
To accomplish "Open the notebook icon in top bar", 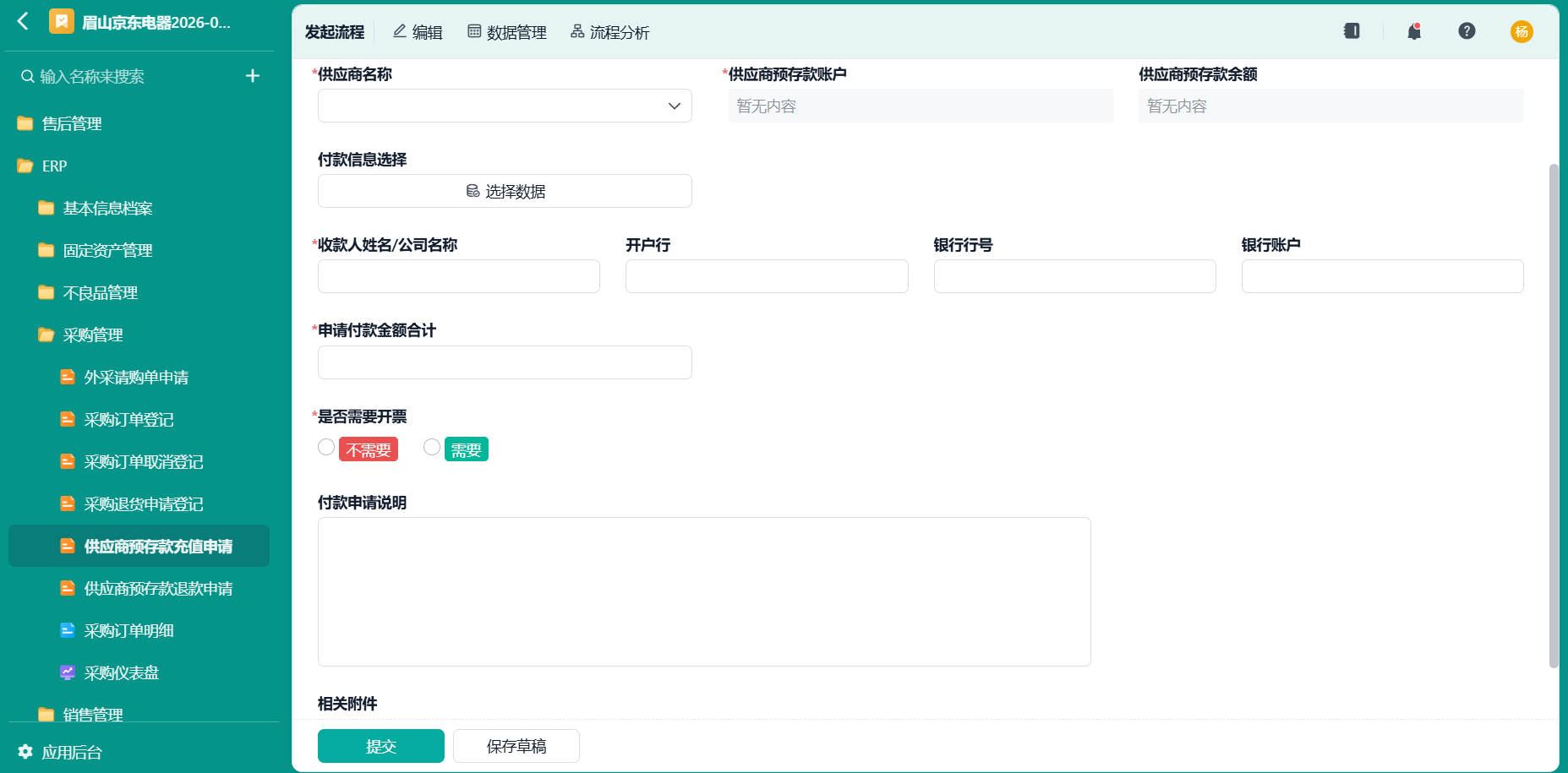I will [x=1352, y=31].
